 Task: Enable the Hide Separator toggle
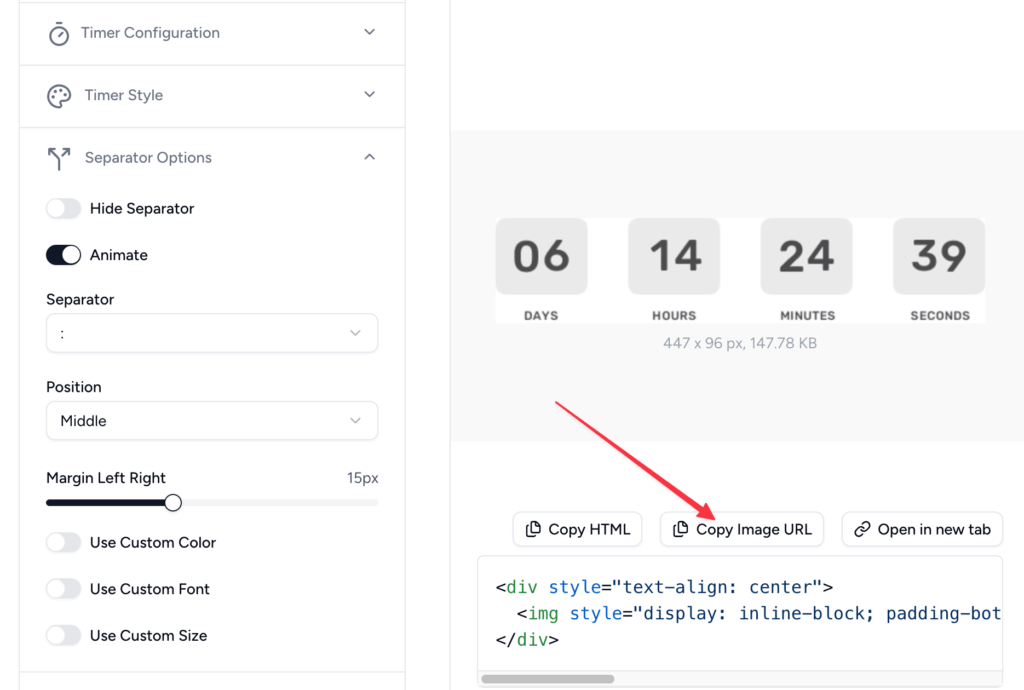63,208
